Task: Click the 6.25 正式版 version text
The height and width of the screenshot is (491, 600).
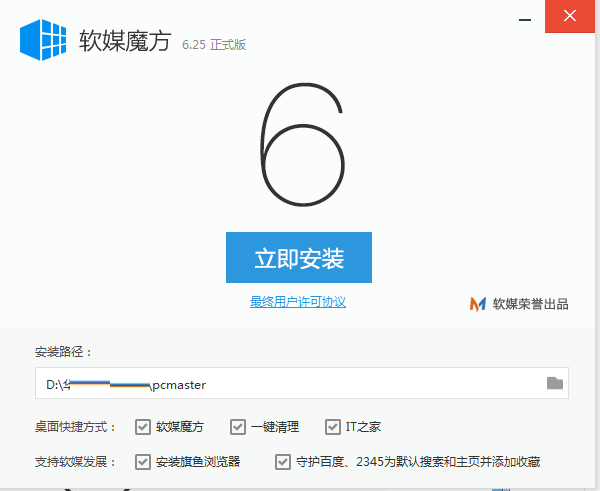Action: tap(214, 45)
